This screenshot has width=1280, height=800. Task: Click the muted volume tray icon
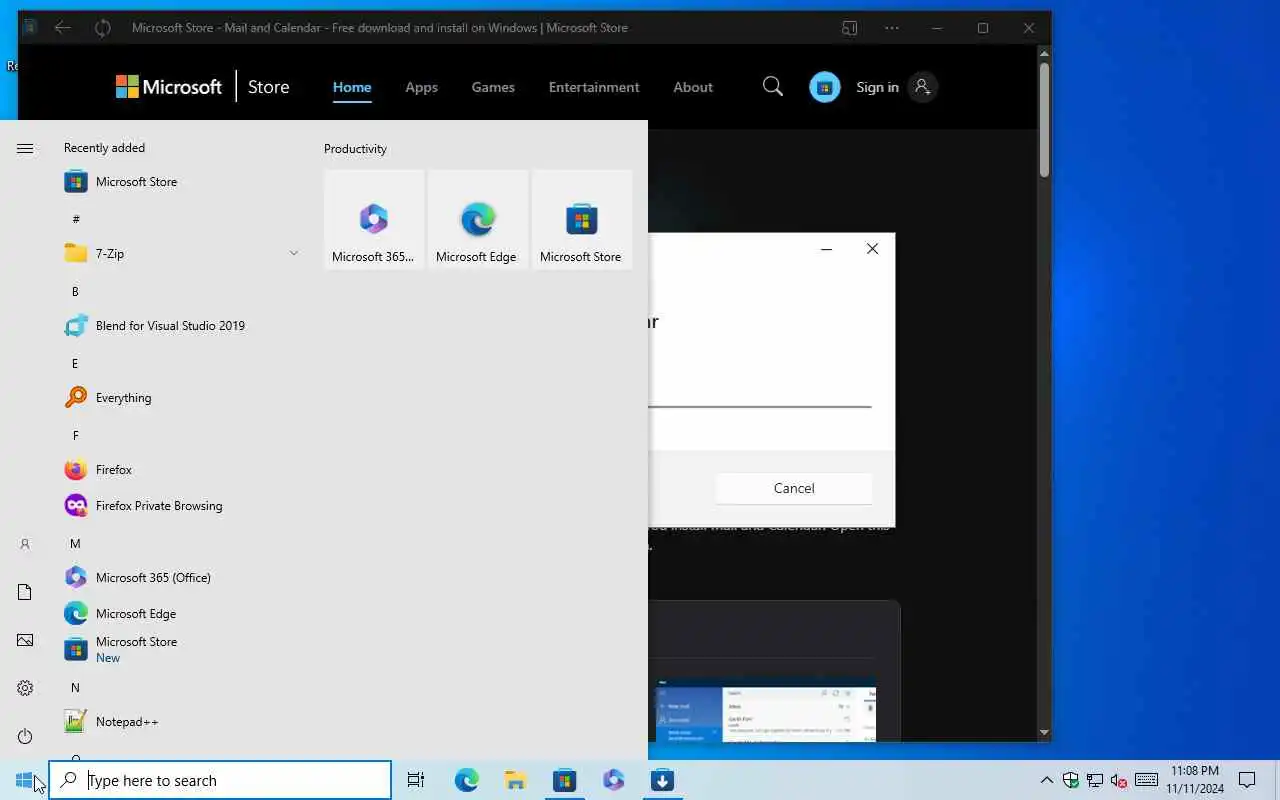click(1119, 780)
